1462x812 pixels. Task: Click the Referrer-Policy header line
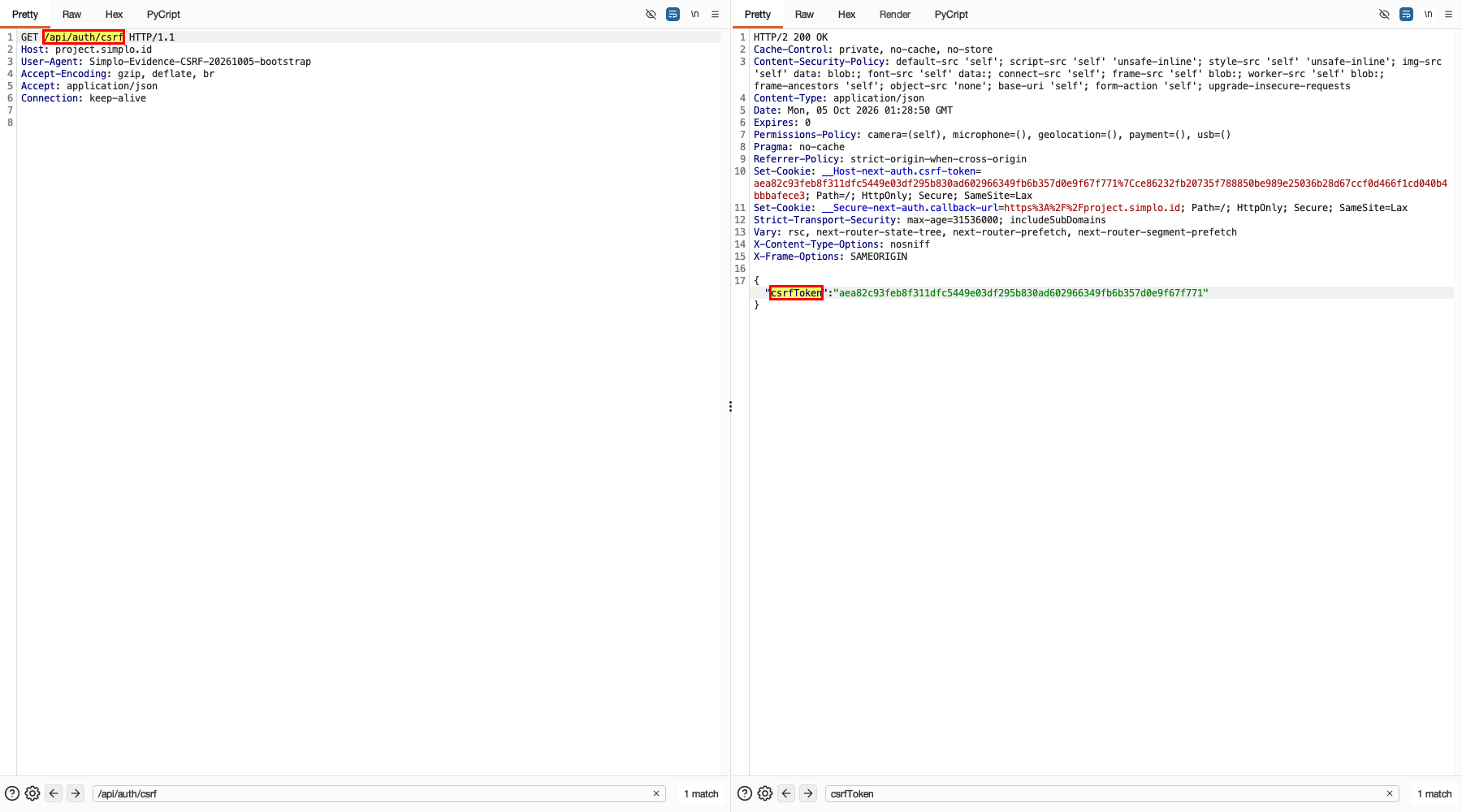point(889,159)
